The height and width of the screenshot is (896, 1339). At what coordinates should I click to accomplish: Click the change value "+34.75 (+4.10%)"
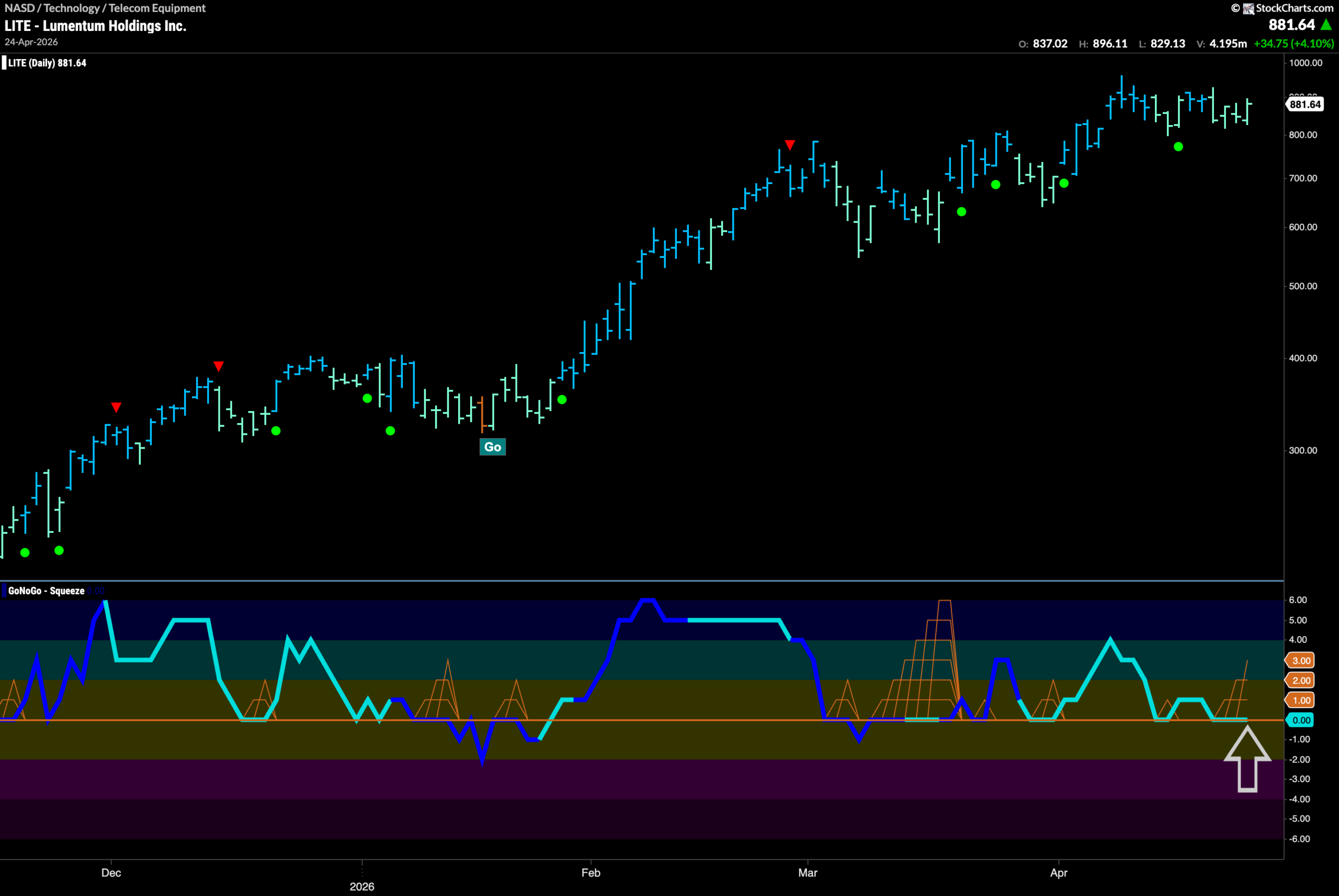pos(1294,43)
